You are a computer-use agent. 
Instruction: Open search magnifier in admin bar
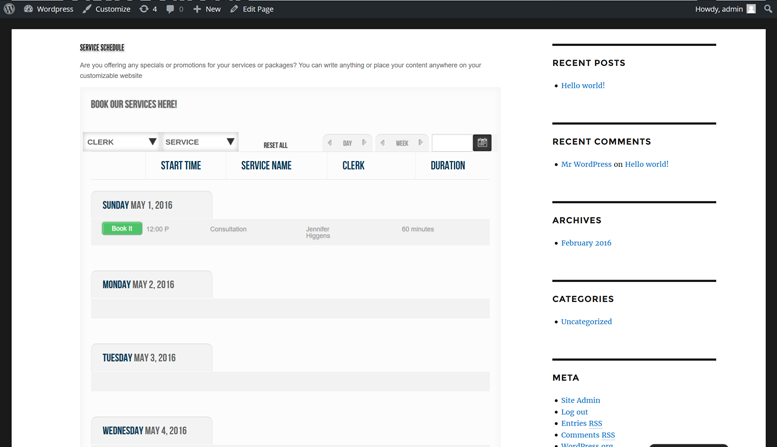pos(768,9)
